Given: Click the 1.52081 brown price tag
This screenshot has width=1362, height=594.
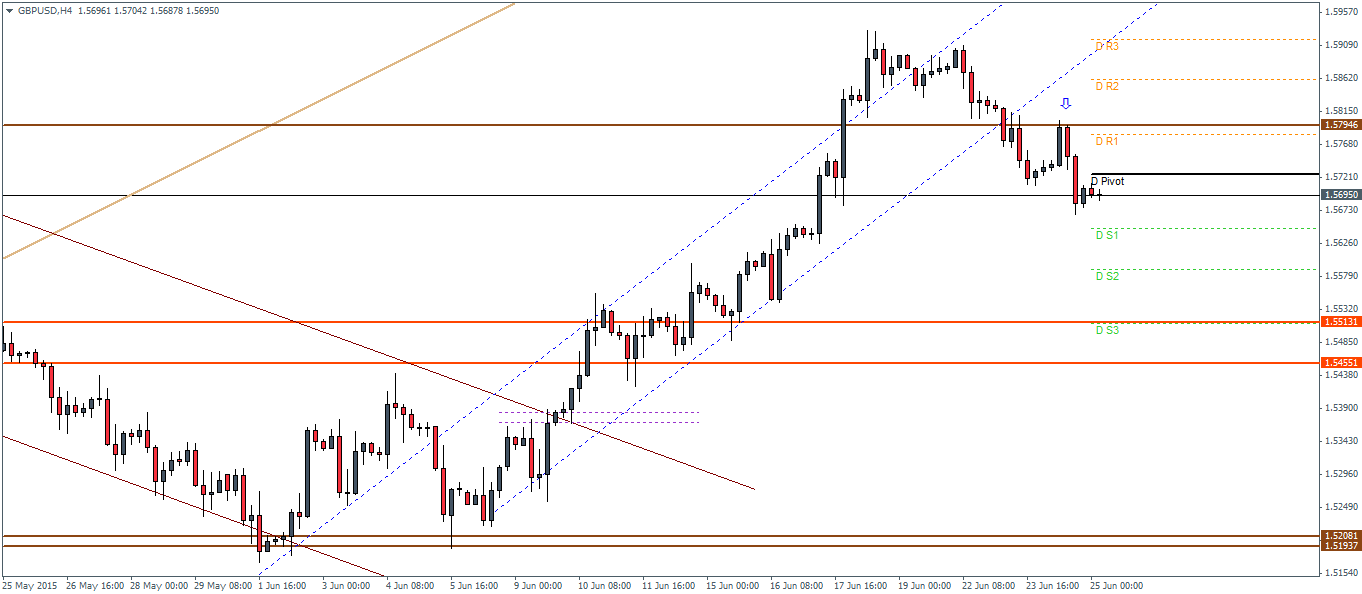Looking at the screenshot, I should coord(1340,536).
